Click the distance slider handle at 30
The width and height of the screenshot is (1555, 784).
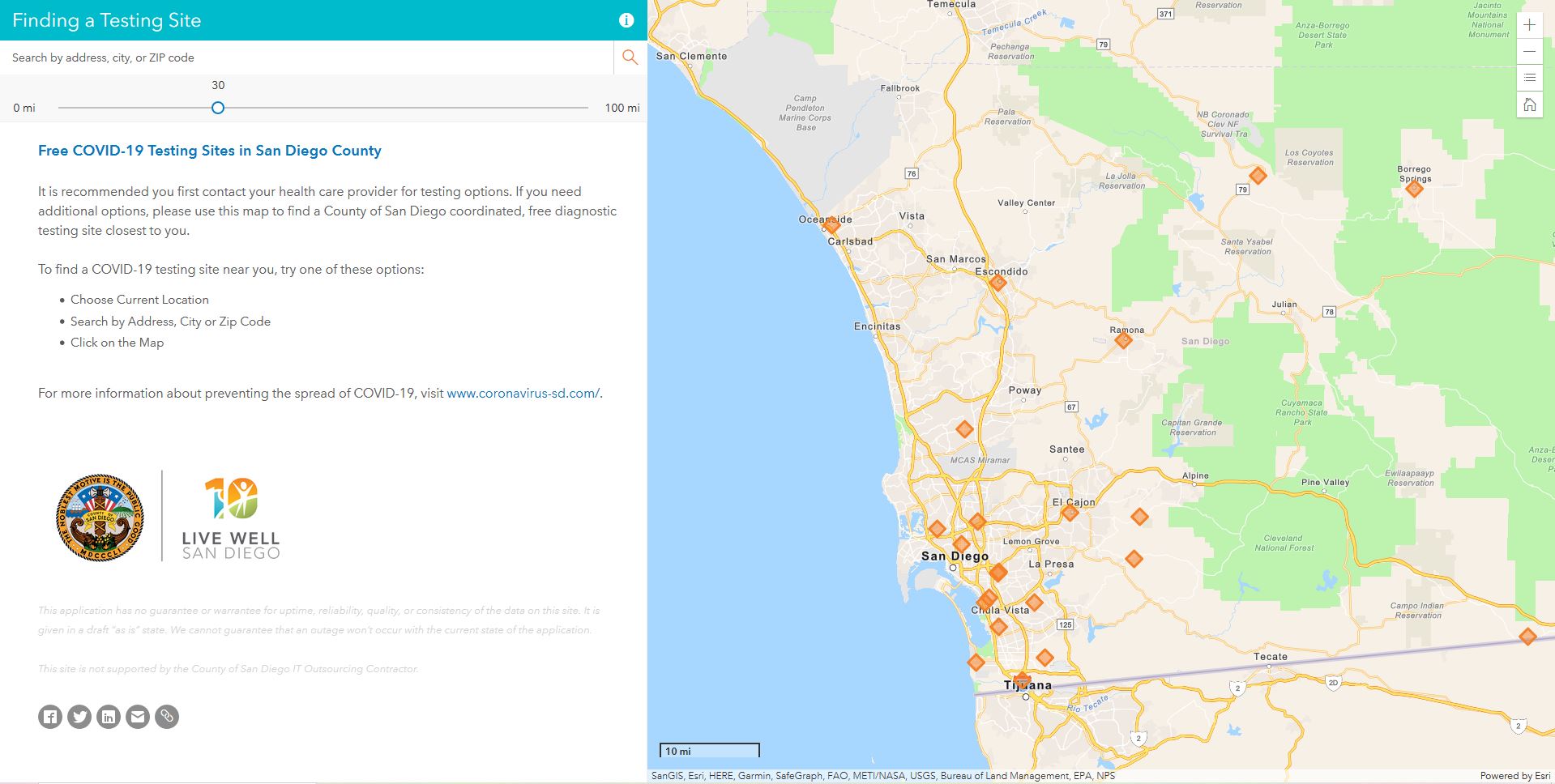218,108
